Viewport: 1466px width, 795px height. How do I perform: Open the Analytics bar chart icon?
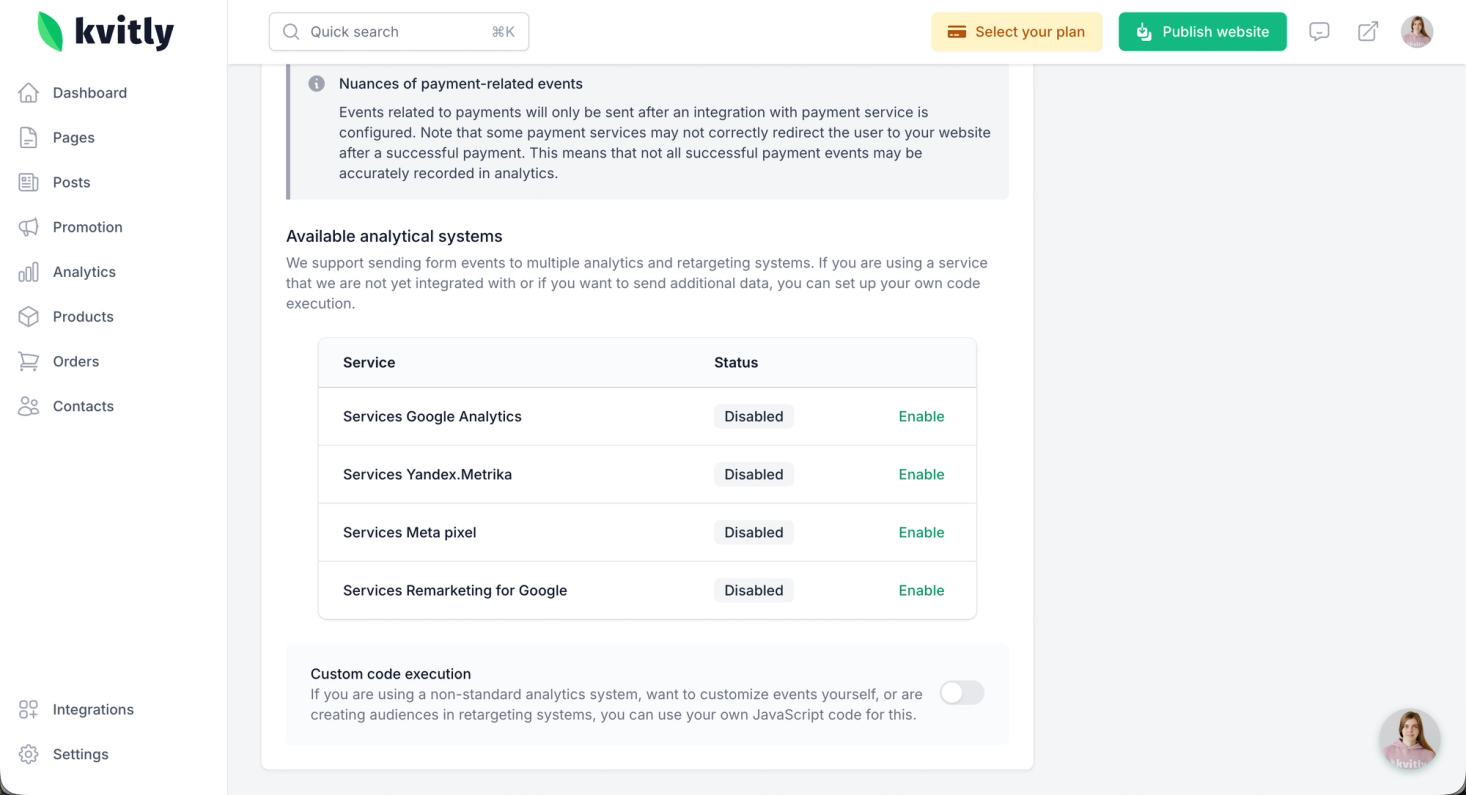(x=29, y=272)
